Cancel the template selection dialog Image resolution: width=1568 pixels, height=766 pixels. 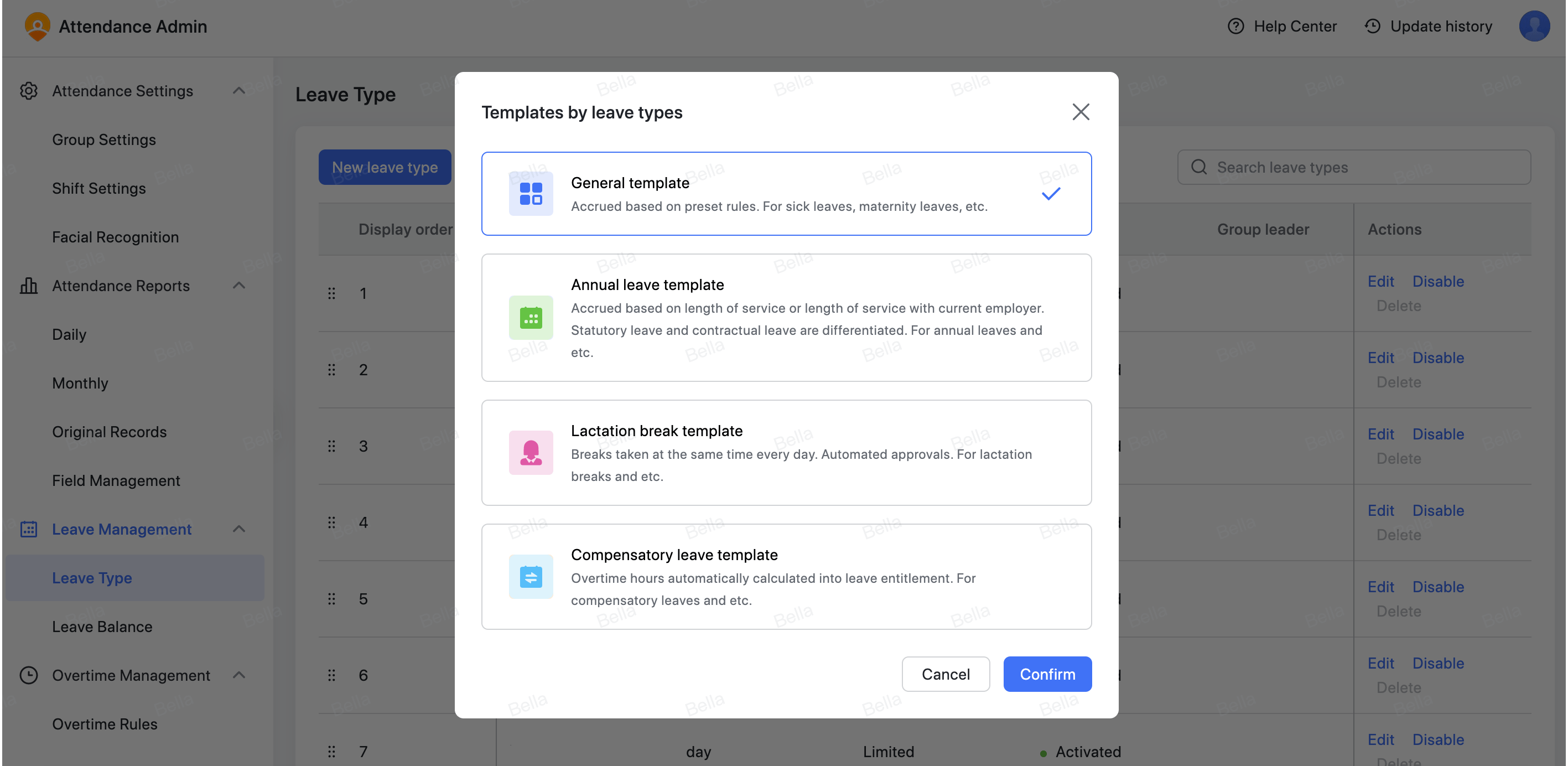946,674
